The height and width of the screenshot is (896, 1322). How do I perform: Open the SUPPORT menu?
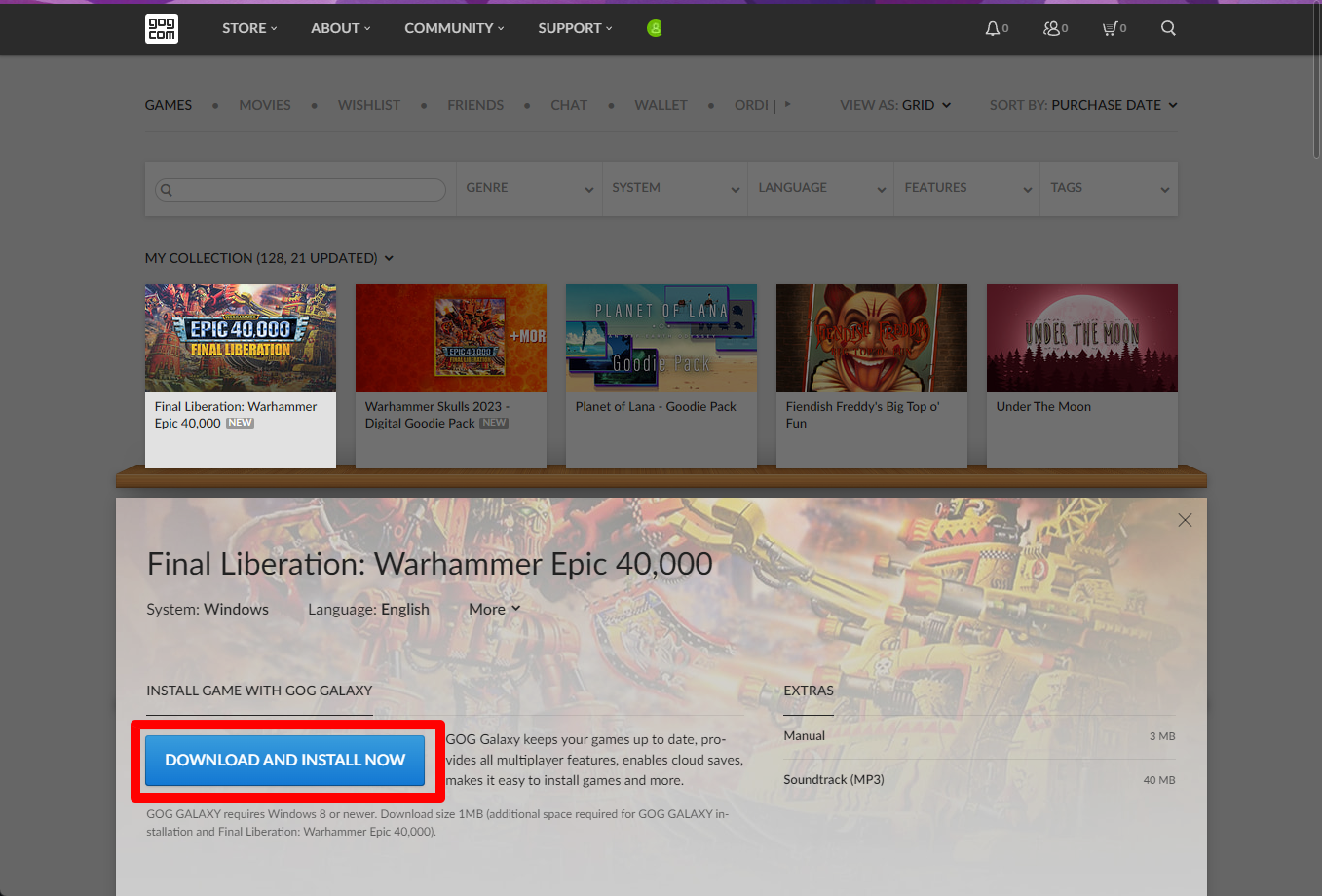(x=575, y=28)
